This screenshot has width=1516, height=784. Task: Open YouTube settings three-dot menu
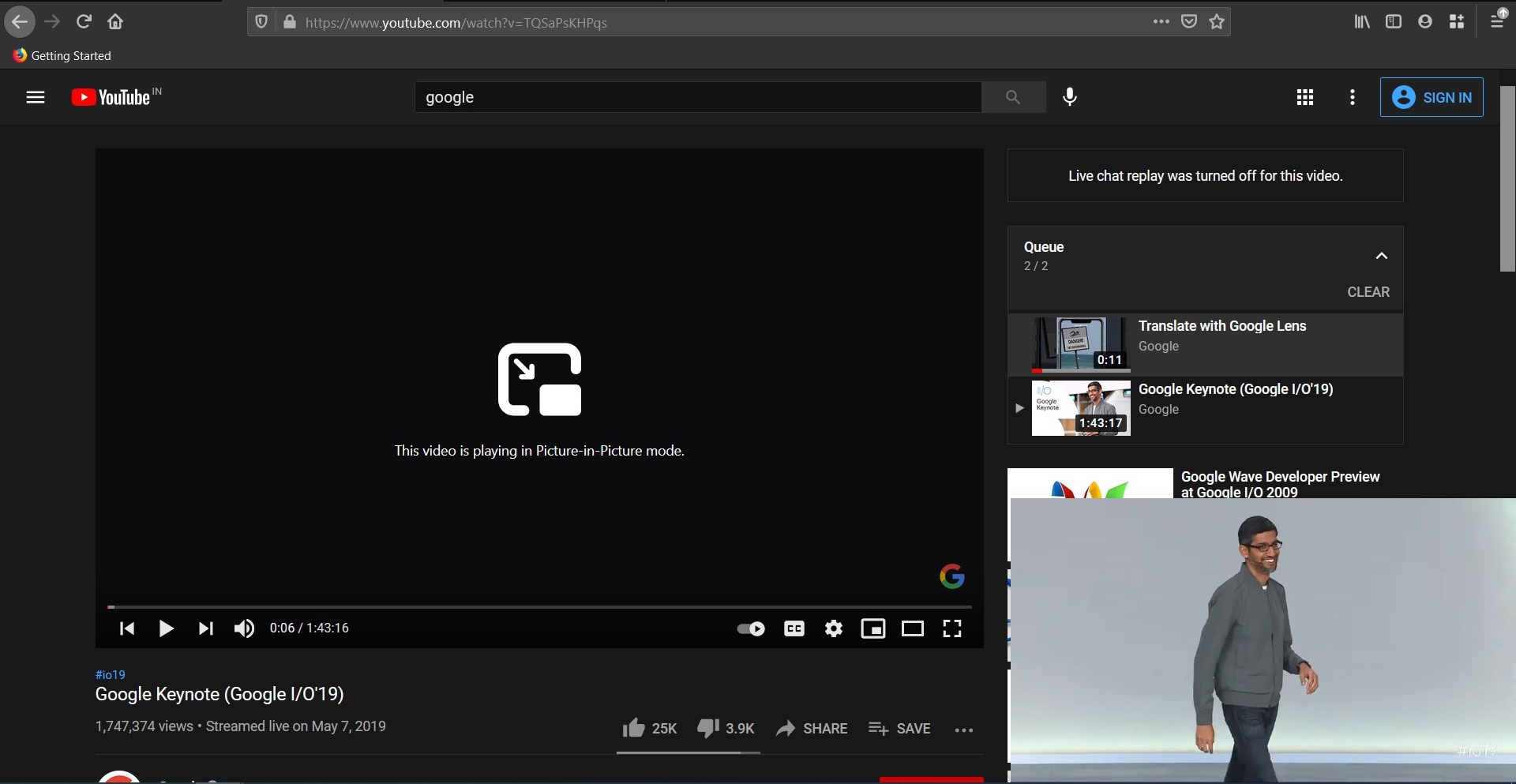click(x=1353, y=97)
